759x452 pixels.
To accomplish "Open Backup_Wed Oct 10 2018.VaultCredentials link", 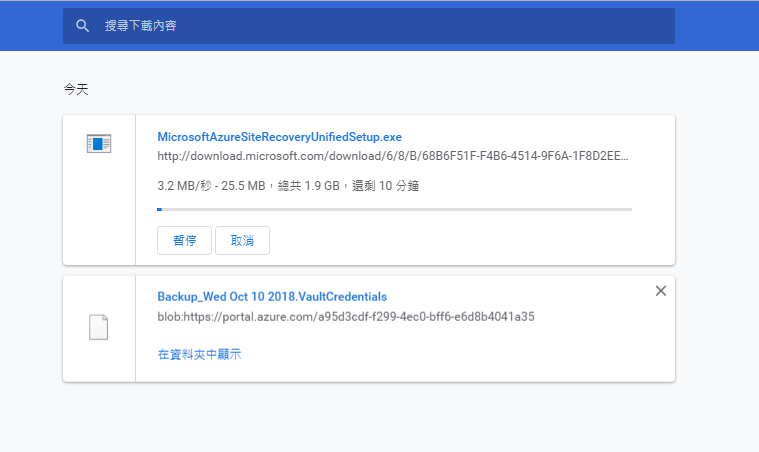I will coord(272,297).
